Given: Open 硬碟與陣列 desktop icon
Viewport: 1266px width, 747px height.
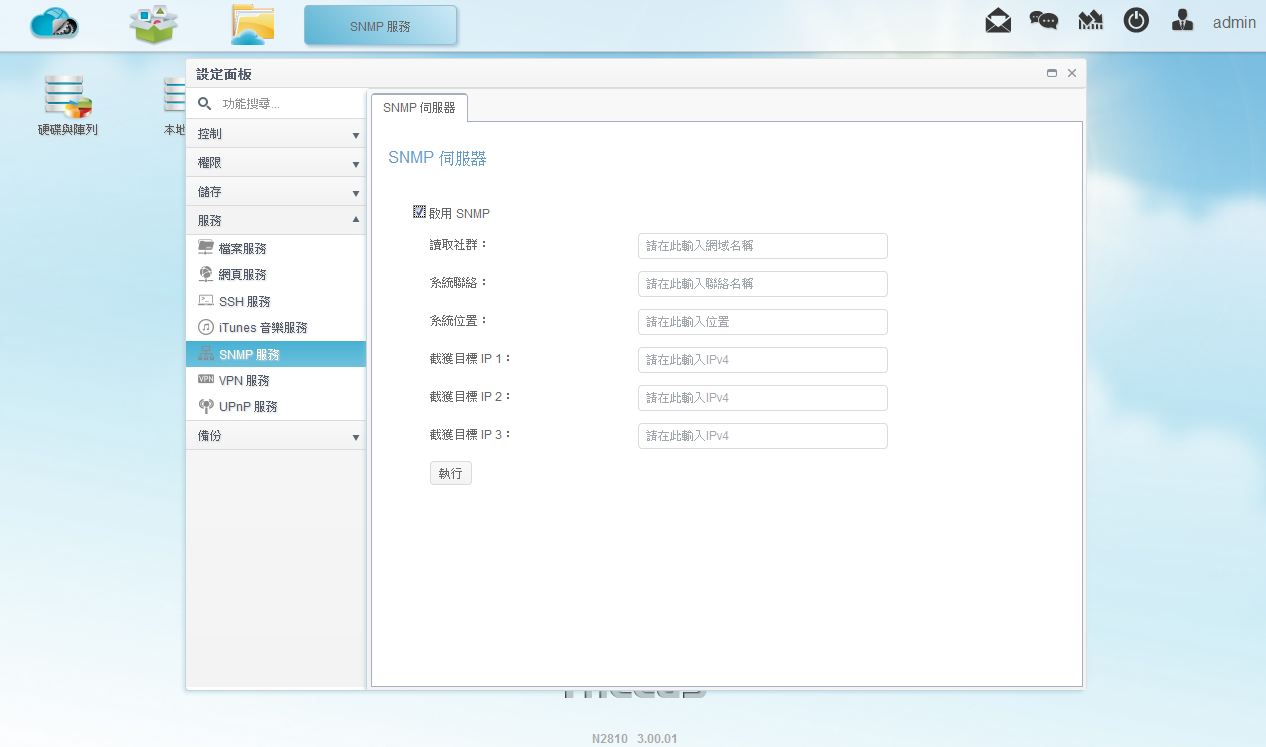Looking at the screenshot, I should [x=68, y=104].
